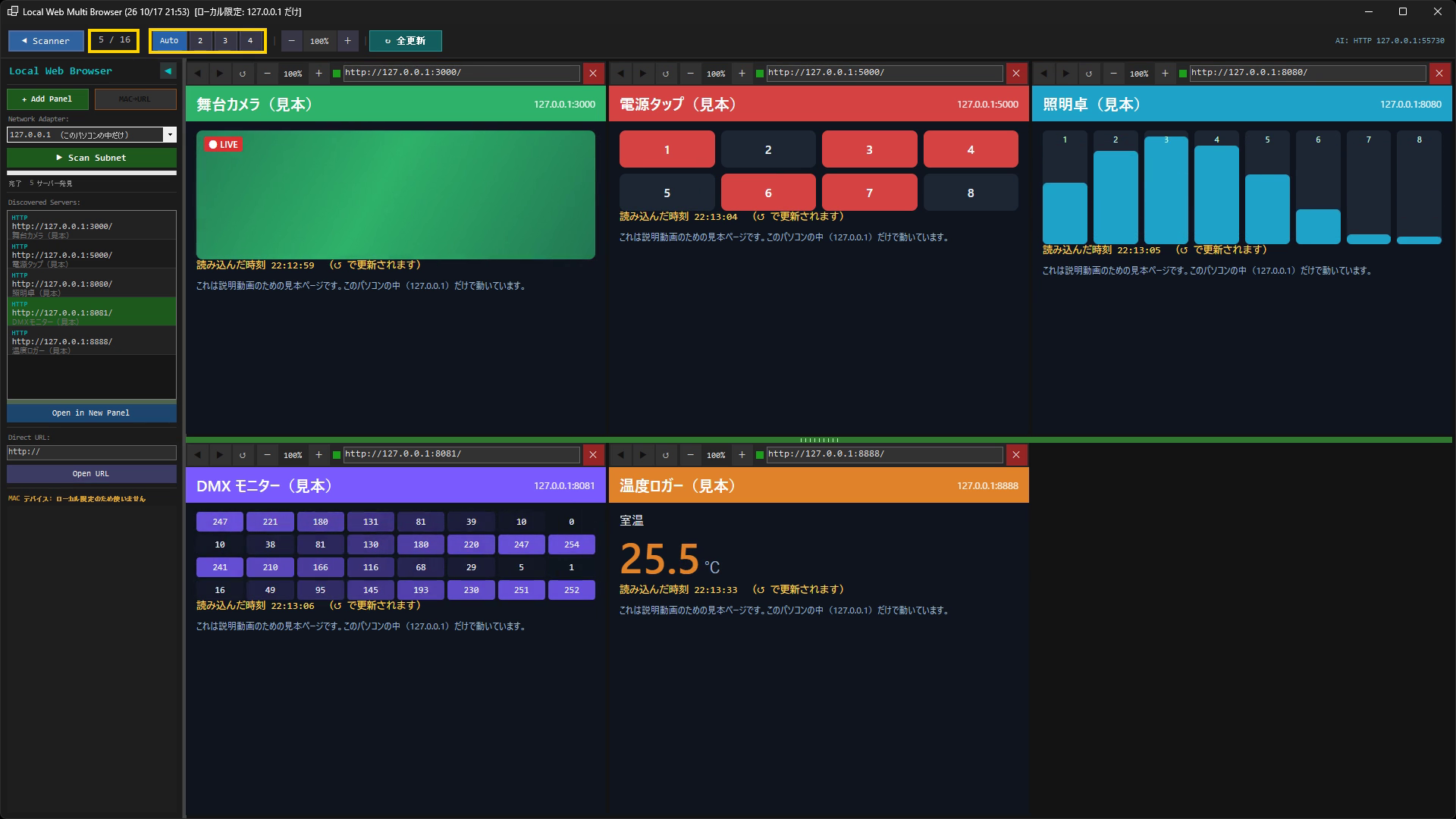Screen dimensions: 1456x819
Task: Toggle power outlet 8 in 電源タップ
Action: point(971,193)
